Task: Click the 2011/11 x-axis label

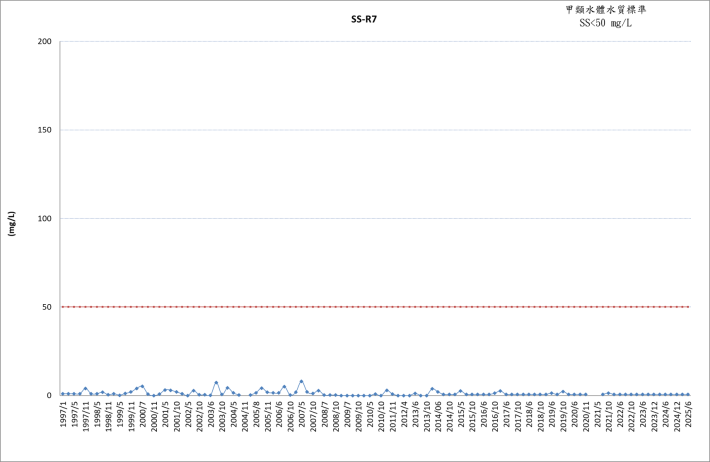Action: (393, 415)
